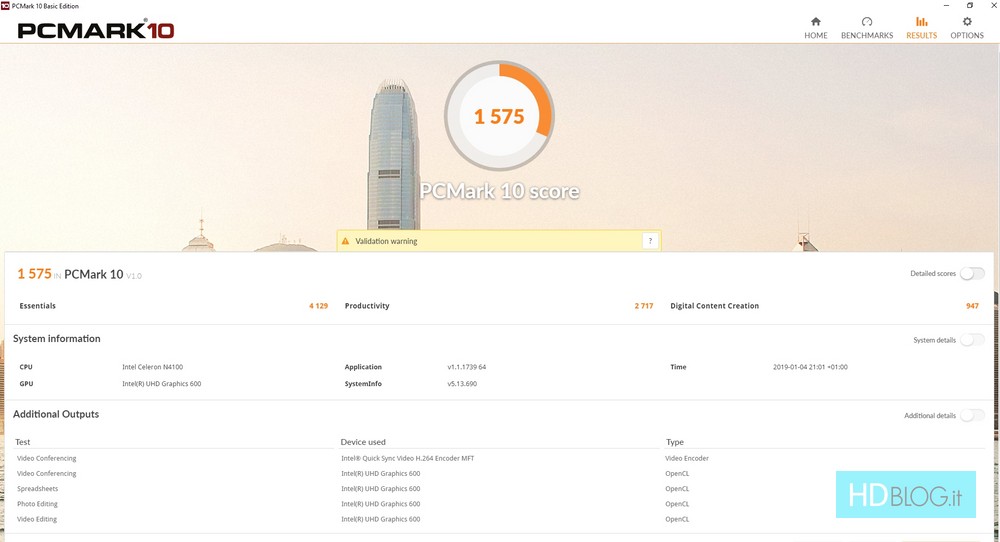Image resolution: width=1000 pixels, height=542 pixels.
Task: Select the Spreadsheets test row
Action: point(37,489)
